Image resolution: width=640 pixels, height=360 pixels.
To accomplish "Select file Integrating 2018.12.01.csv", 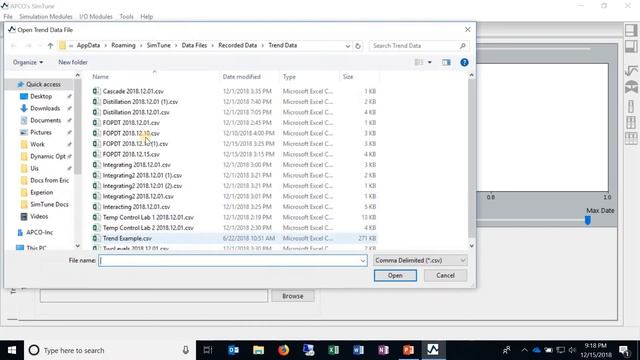I will tap(137, 165).
